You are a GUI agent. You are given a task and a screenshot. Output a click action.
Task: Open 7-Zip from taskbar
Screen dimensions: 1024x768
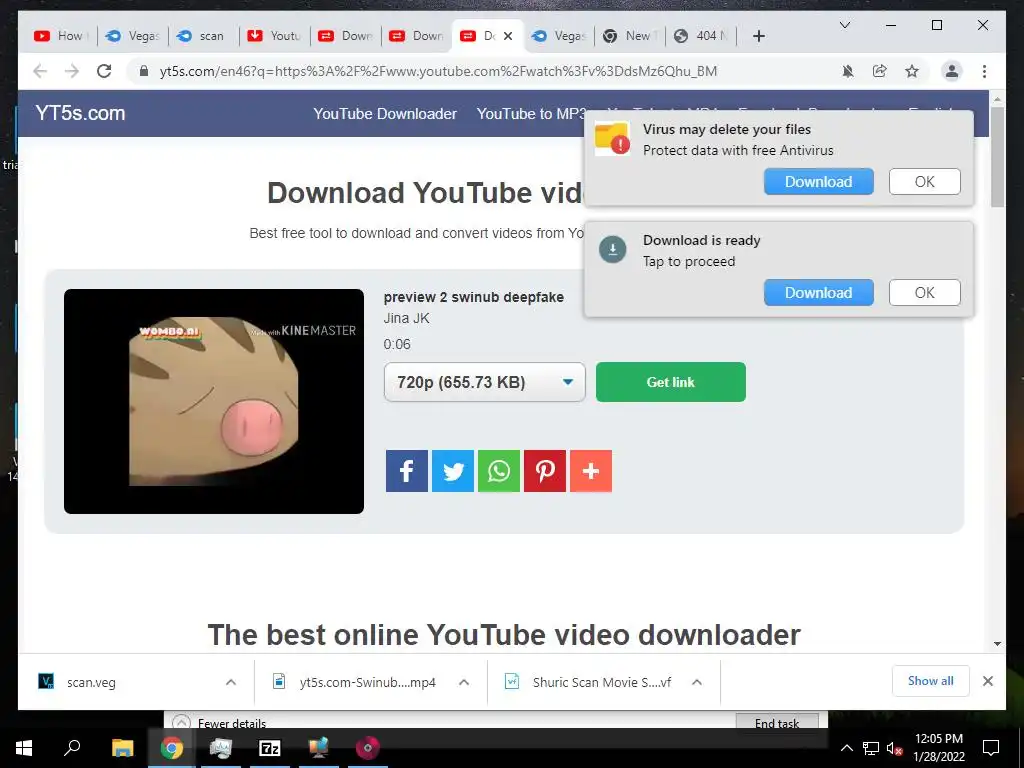point(270,748)
